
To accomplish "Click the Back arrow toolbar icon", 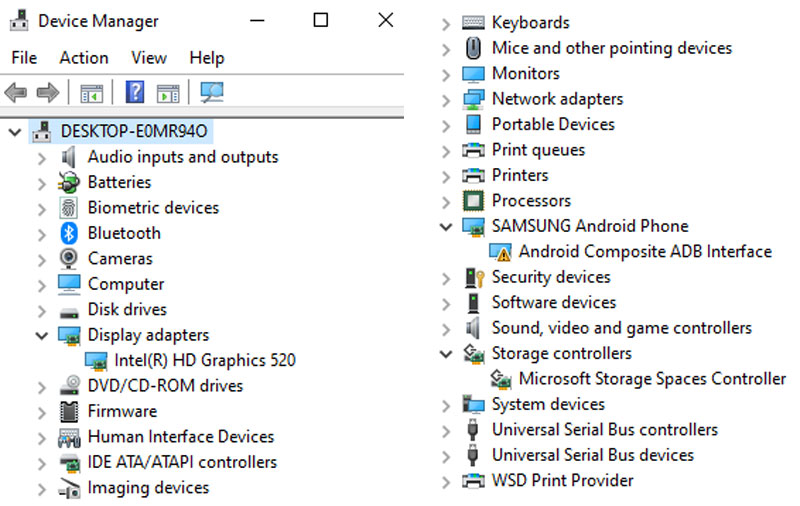I will [x=16, y=93].
